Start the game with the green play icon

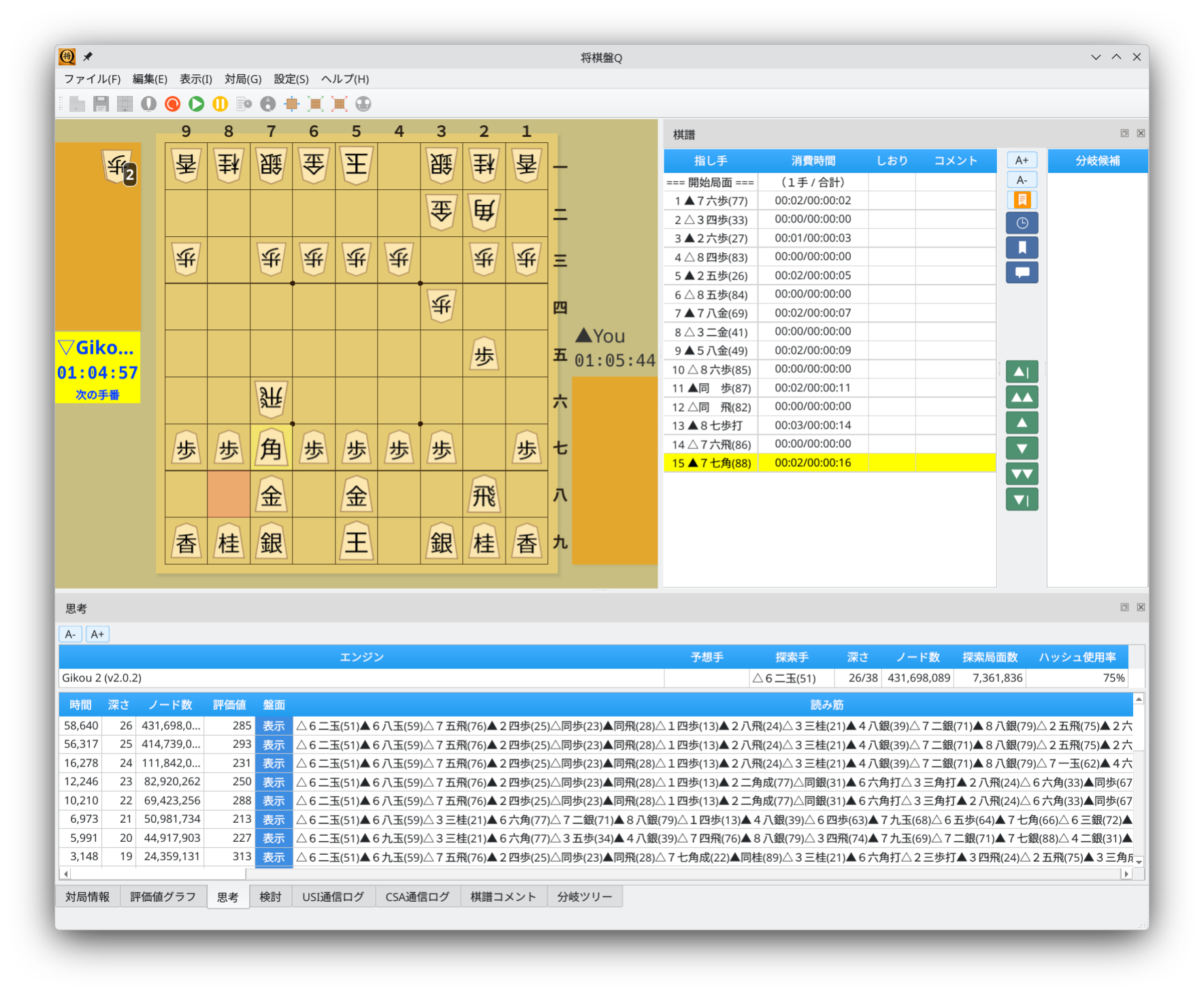pos(196,104)
